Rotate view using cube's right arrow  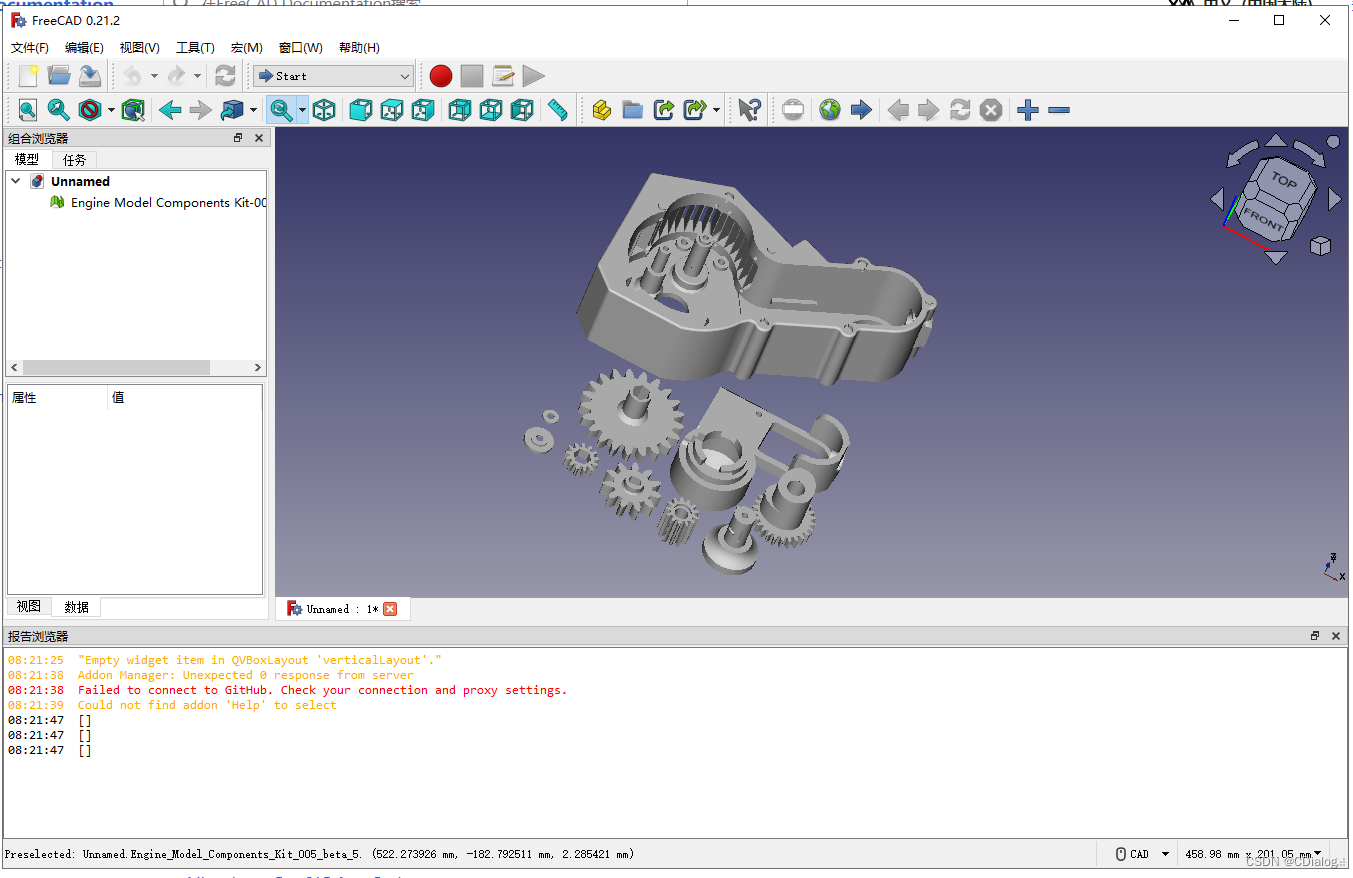coord(1334,200)
